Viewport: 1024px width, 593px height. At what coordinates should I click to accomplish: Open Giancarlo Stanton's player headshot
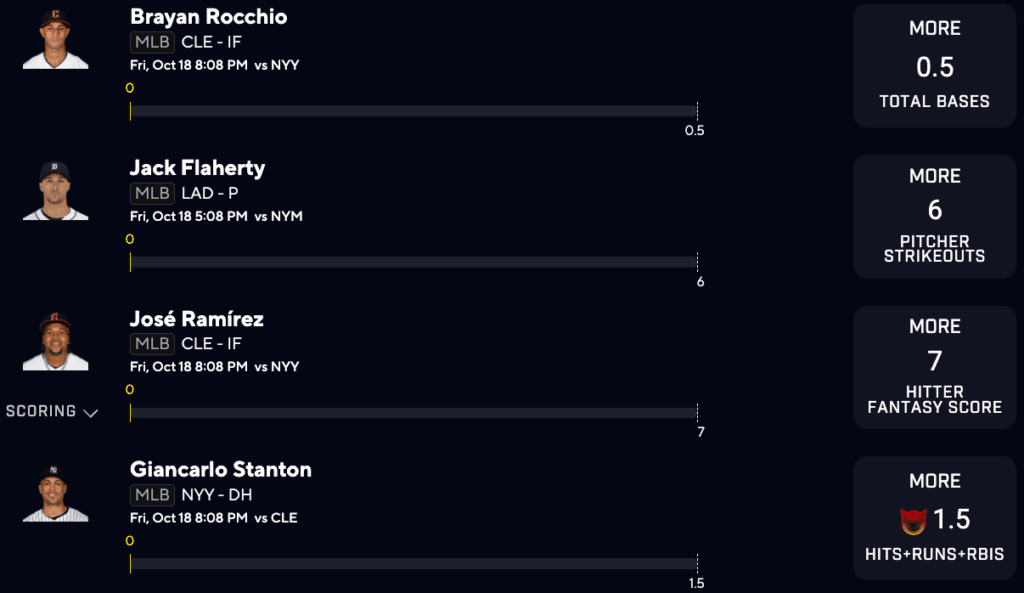click(x=55, y=494)
